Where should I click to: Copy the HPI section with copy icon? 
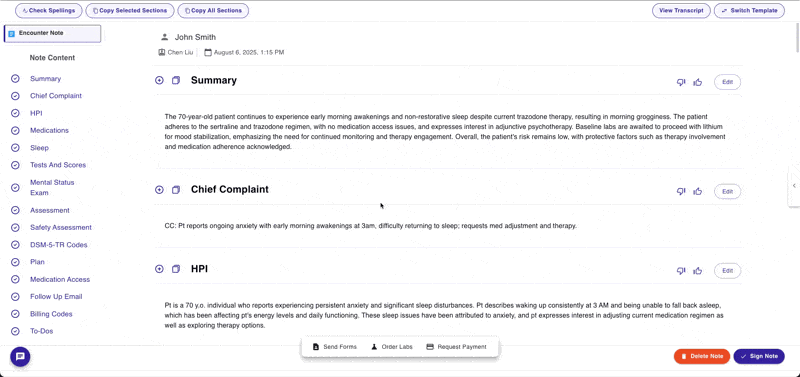(176, 269)
